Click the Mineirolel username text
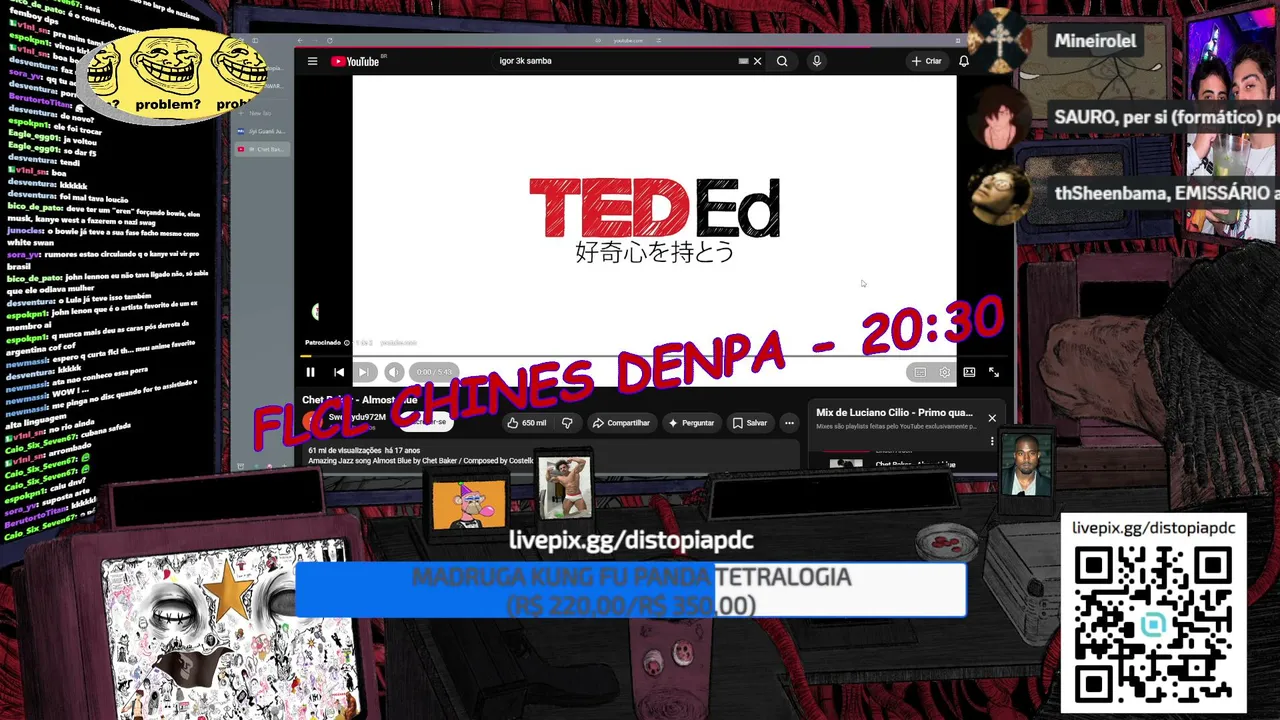This screenshot has height=720, width=1280. tap(1095, 41)
